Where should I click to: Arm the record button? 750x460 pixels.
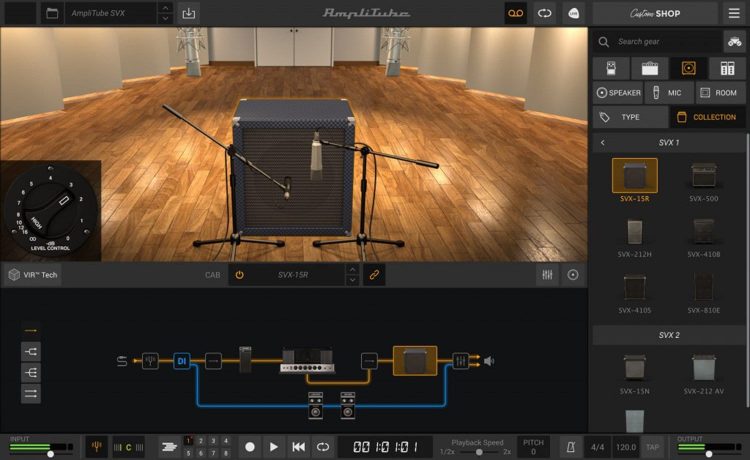[x=250, y=447]
